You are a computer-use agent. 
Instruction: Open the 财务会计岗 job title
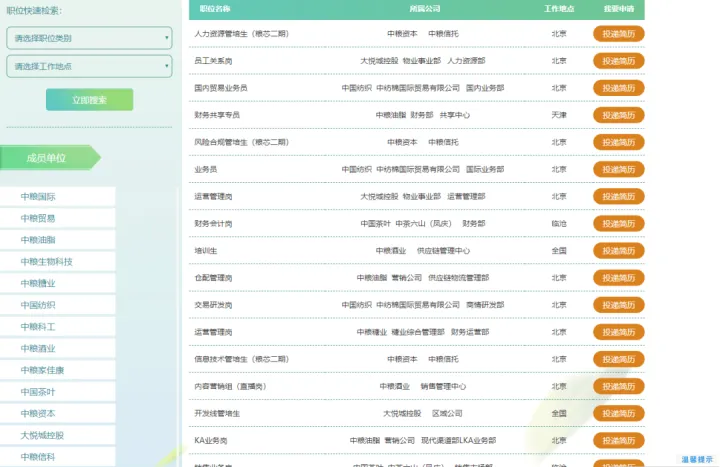[213, 224]
